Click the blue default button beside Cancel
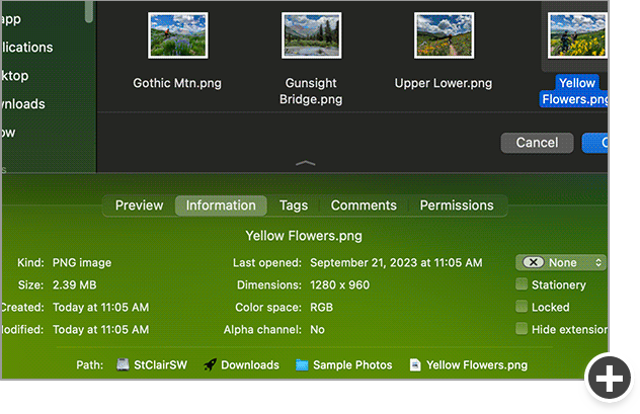The image size is (640, 414). tap(595, 143)
